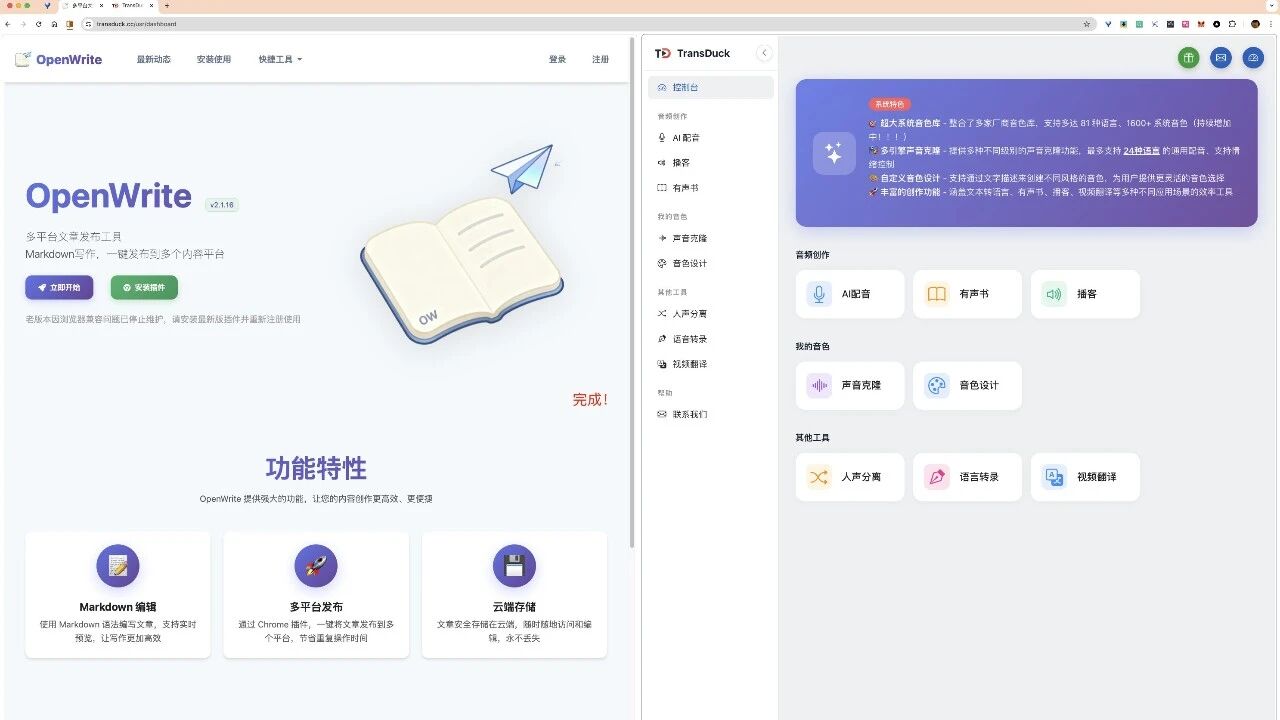Select 声音克隆 in the TransDuck sidebar
This screenshot has height=720, width=1280.
pos(711,238)
